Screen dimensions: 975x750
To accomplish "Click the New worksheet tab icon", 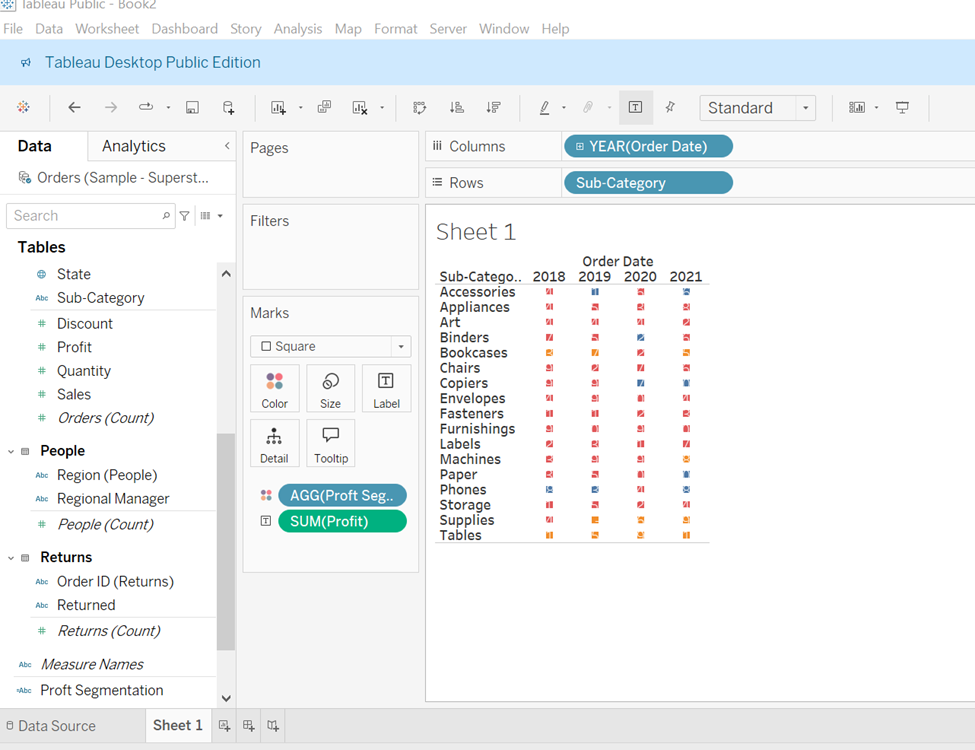I will (224, 726).
